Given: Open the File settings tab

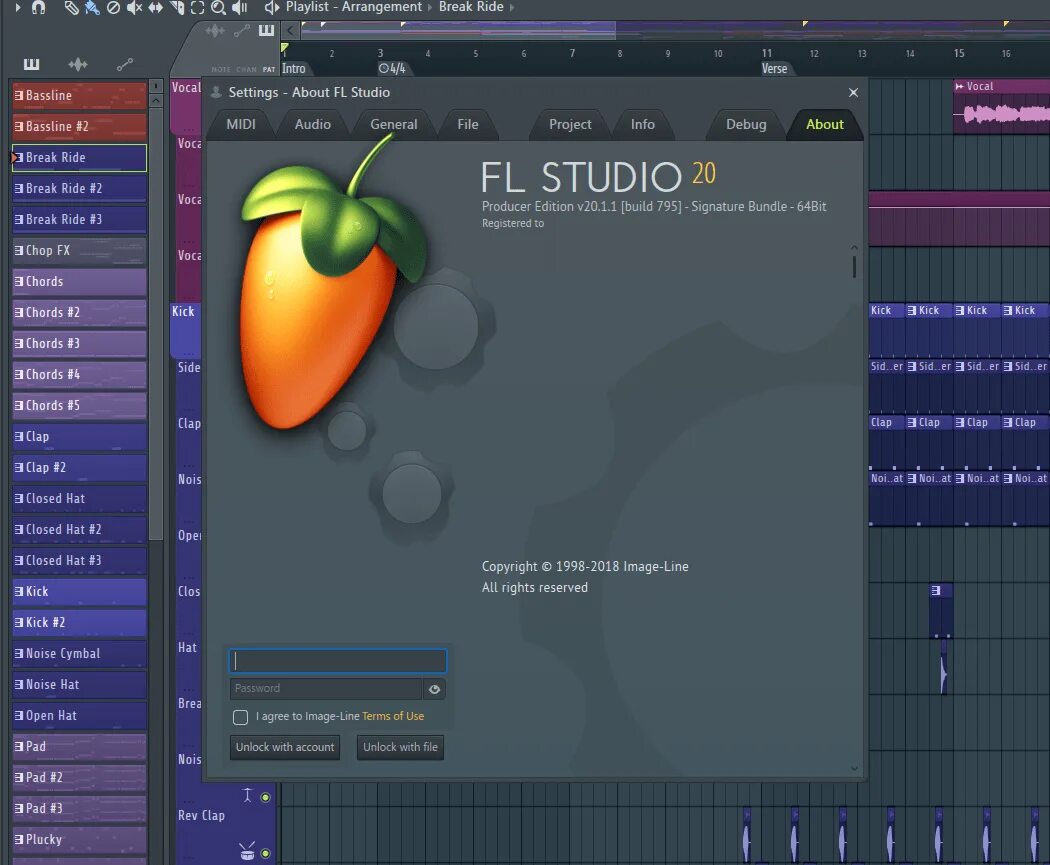Looking at the screenshot, I should click(x=468, y=125).
